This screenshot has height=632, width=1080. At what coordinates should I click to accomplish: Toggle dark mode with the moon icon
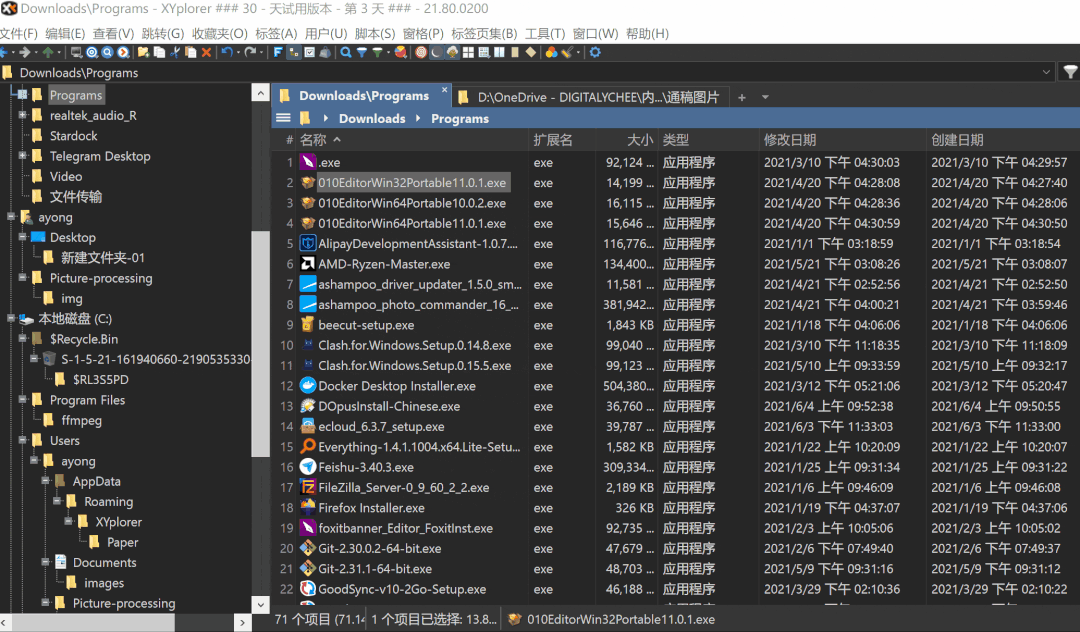pos(436,52)
